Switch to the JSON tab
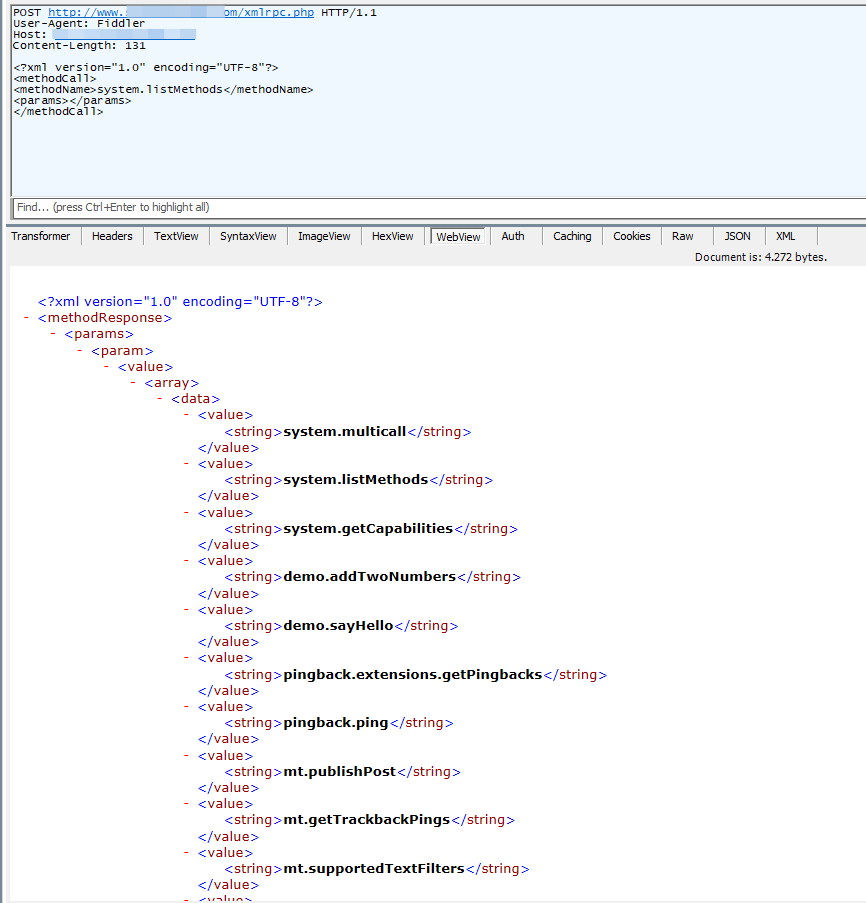This screenshot has width=866, height=903. [x=737, y=236]
